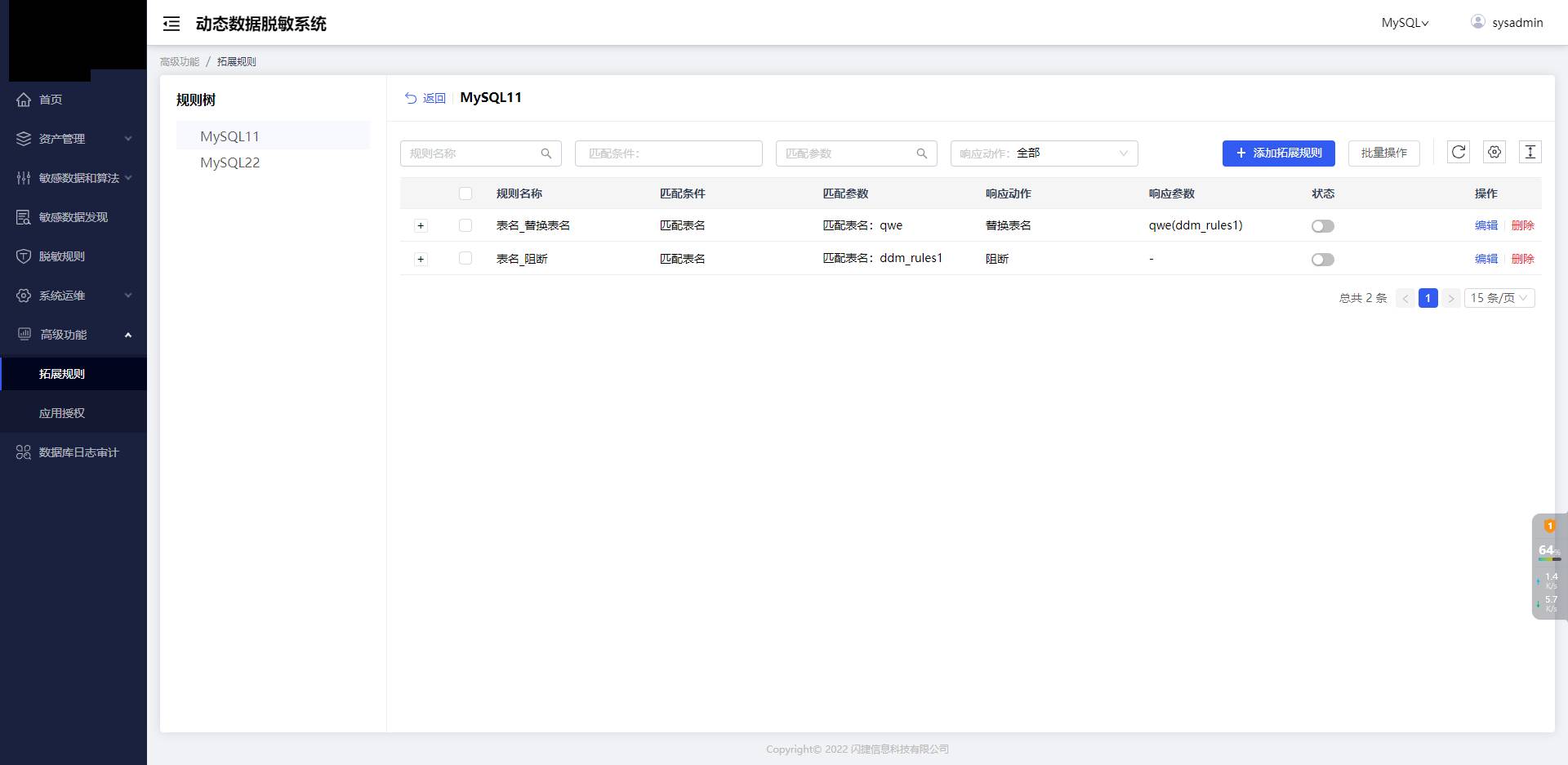Select MySQL11 in rule tree
The height and width of the screenshot is (765, 1568).
(273, 136)
